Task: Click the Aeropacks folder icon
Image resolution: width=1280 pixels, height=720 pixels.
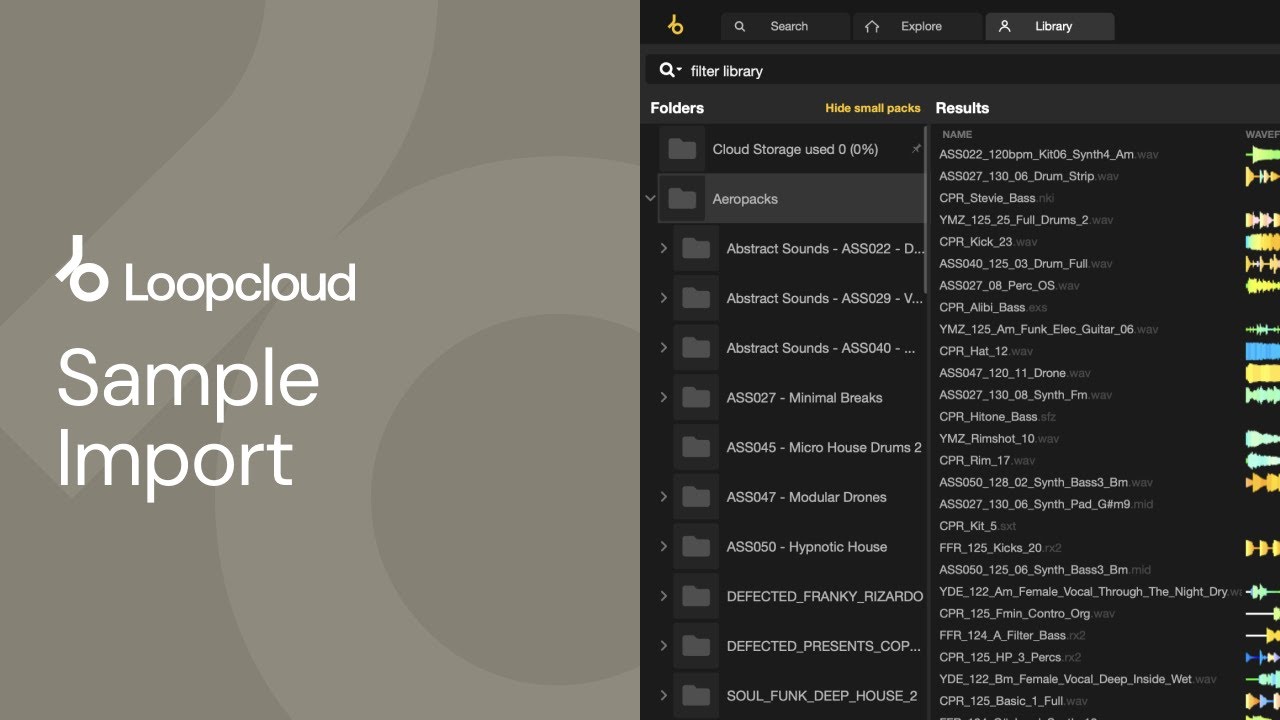Action: 682,199
